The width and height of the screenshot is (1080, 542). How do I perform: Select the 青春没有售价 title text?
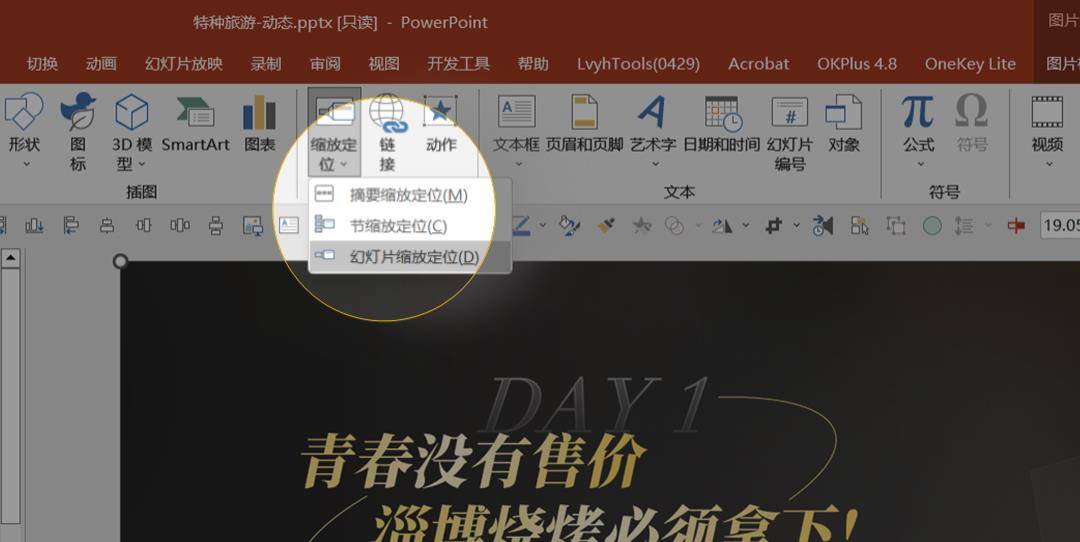474,460
